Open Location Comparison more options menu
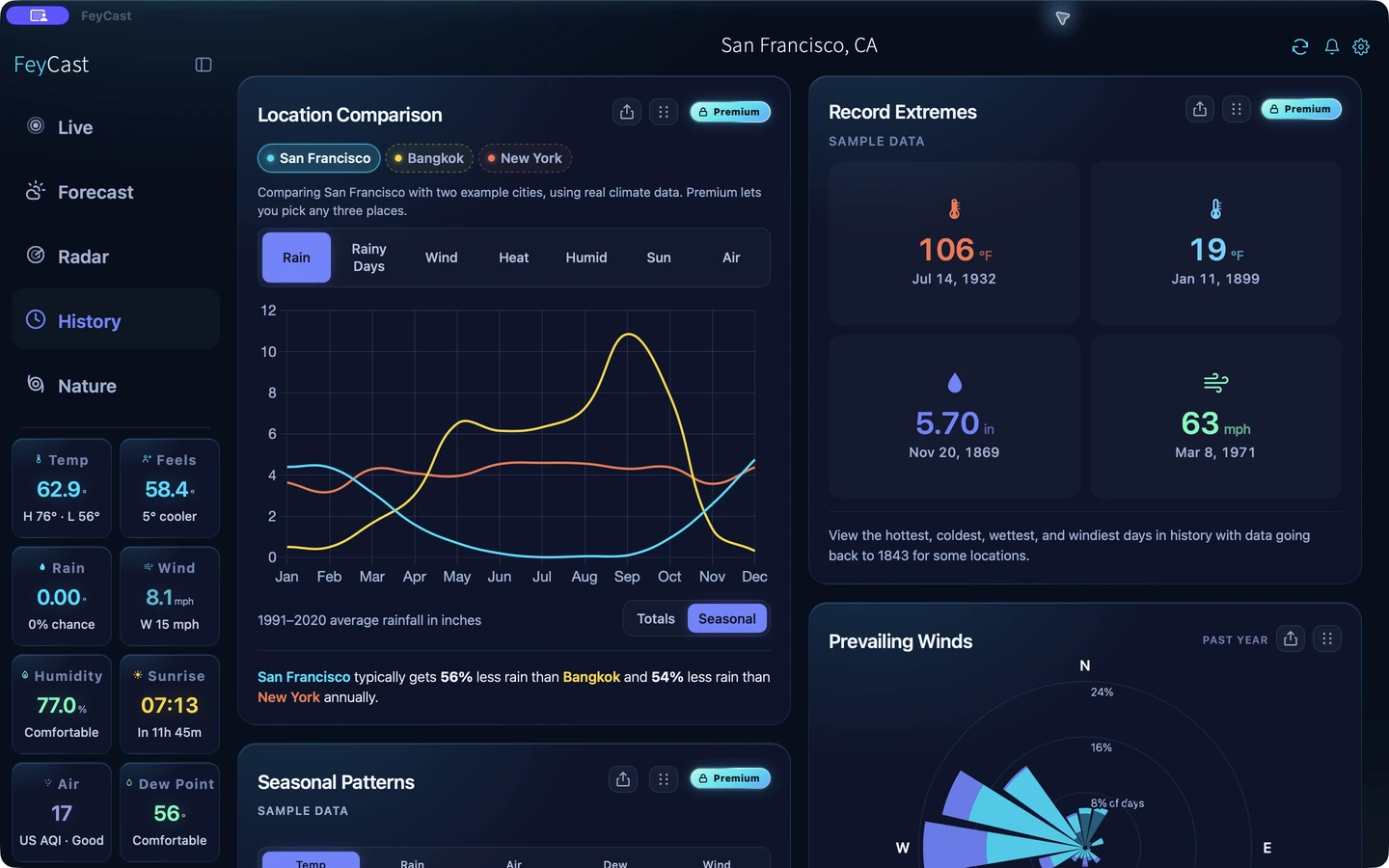 tap(664, 112)
